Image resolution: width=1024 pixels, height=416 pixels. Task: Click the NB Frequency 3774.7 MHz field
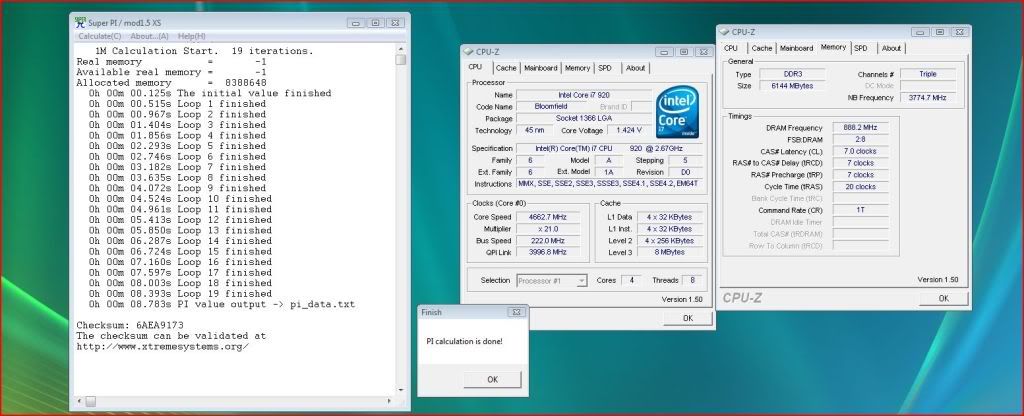[928, 98]
